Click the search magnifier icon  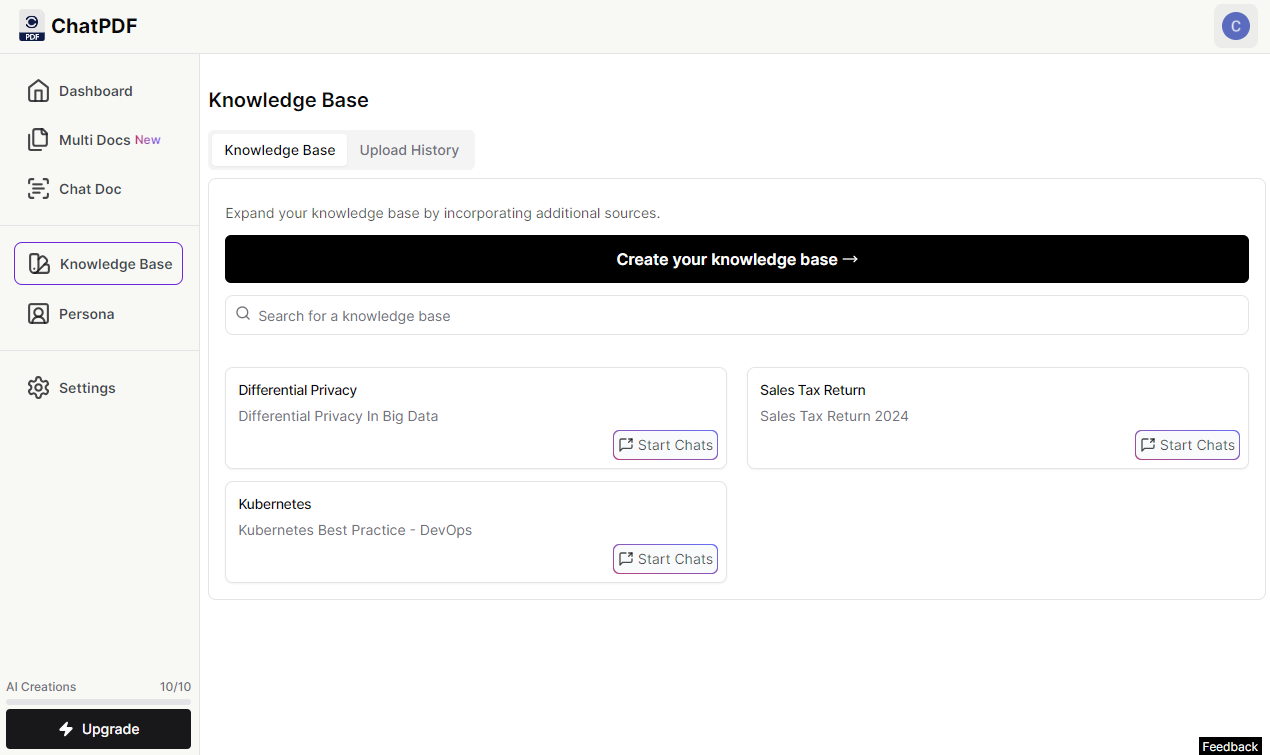tap(243, 314)
